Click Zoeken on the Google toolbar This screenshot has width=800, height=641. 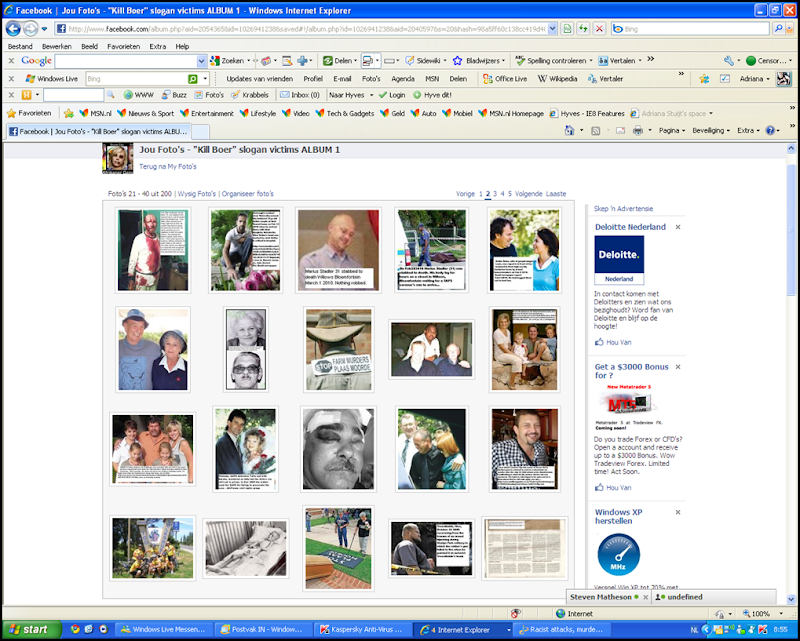coord(228,61)
